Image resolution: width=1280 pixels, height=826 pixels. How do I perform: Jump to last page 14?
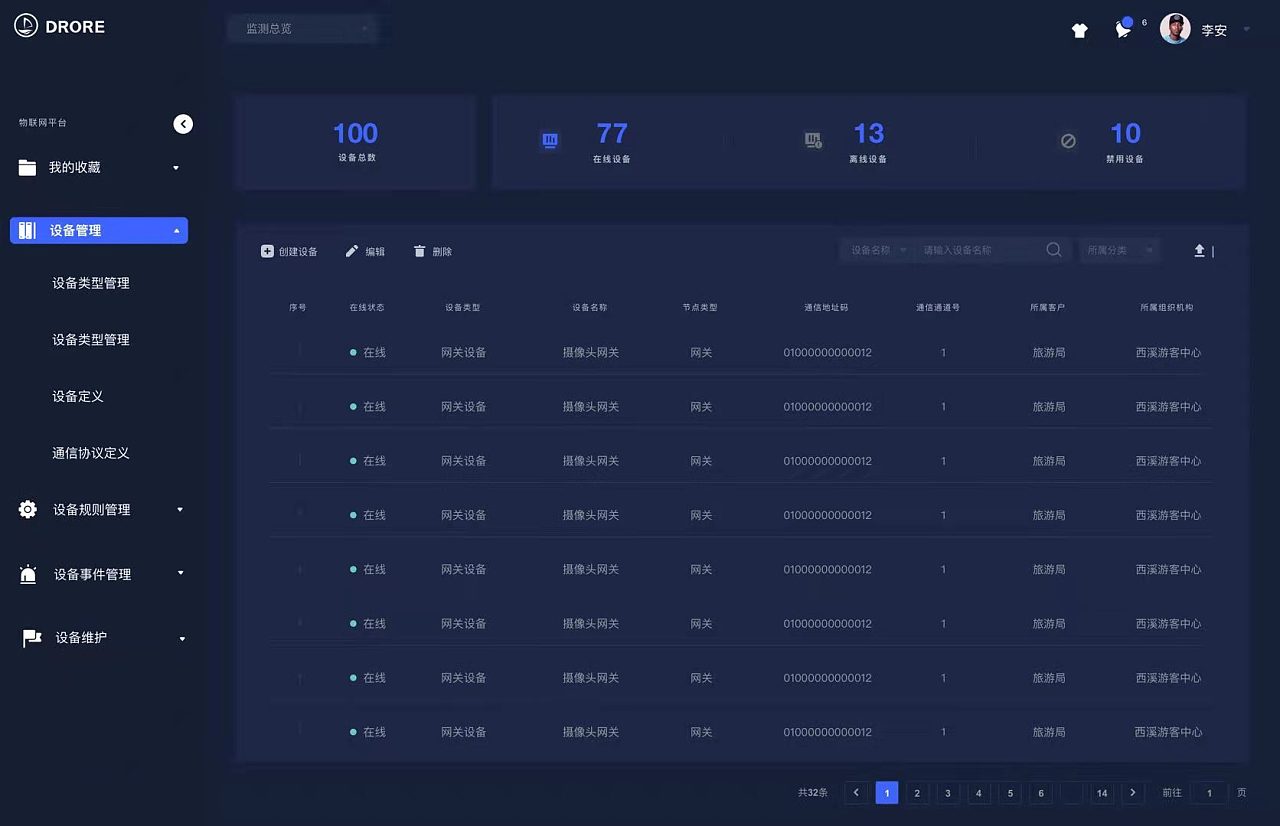pos(1102,793)
